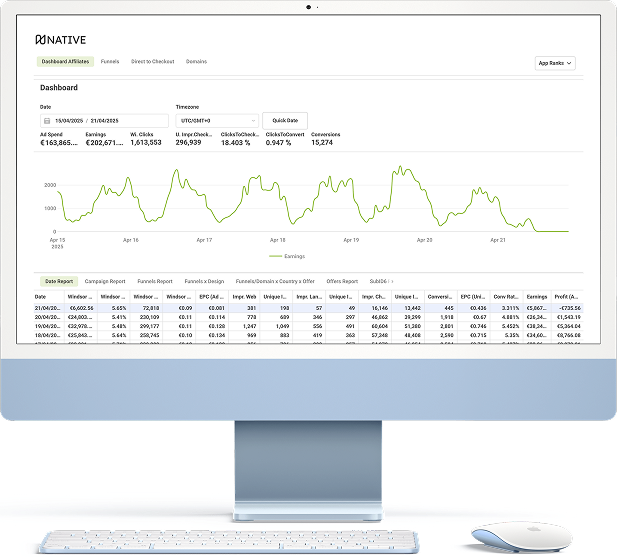Open the Funnels x Design report tab
617x559 pixels.
point(205,281)
